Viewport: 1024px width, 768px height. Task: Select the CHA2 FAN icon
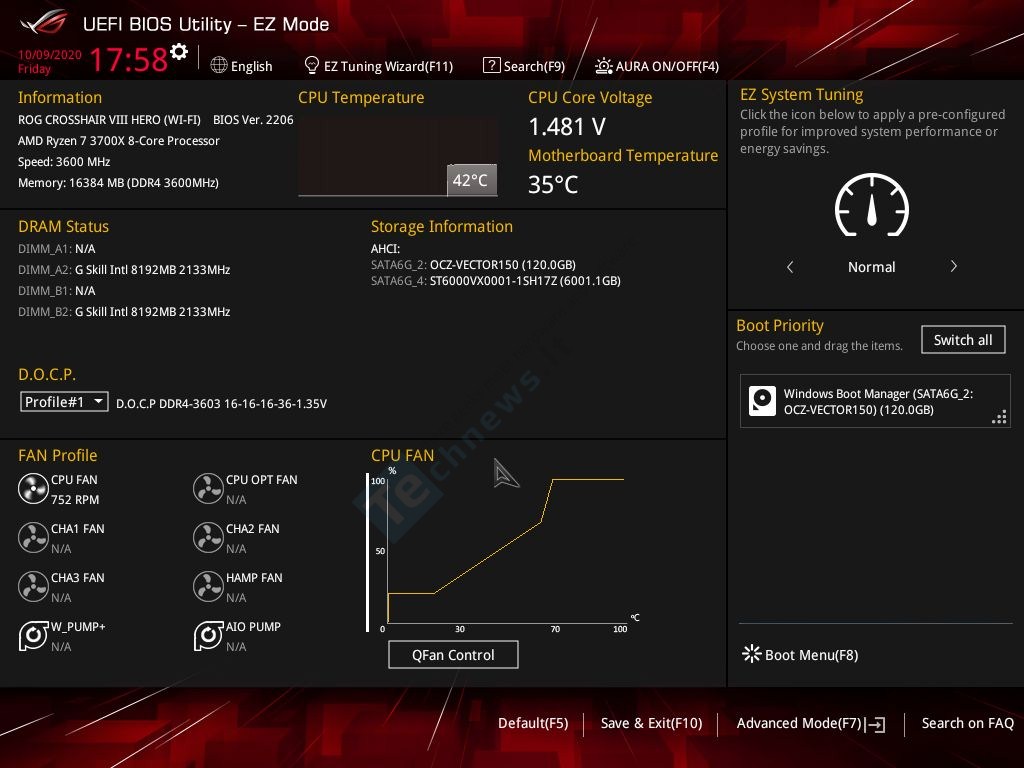click(x=208, y=537)
